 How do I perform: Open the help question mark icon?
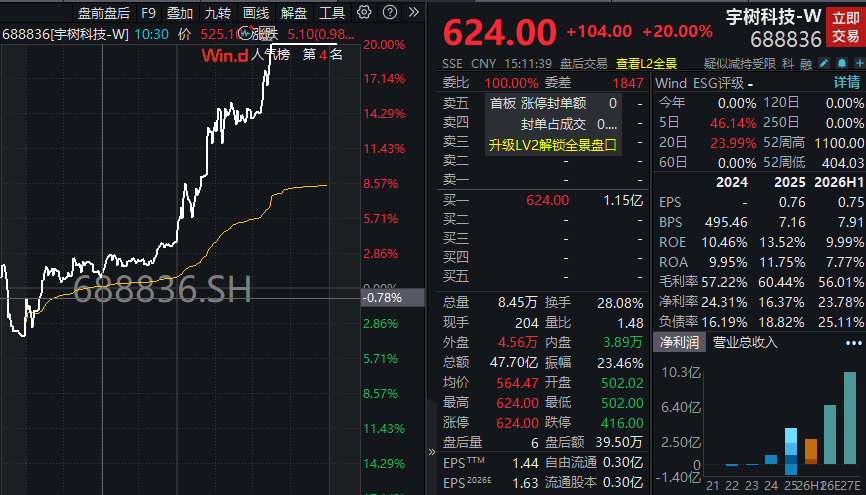pyautogui.click(x=389, y=12)
